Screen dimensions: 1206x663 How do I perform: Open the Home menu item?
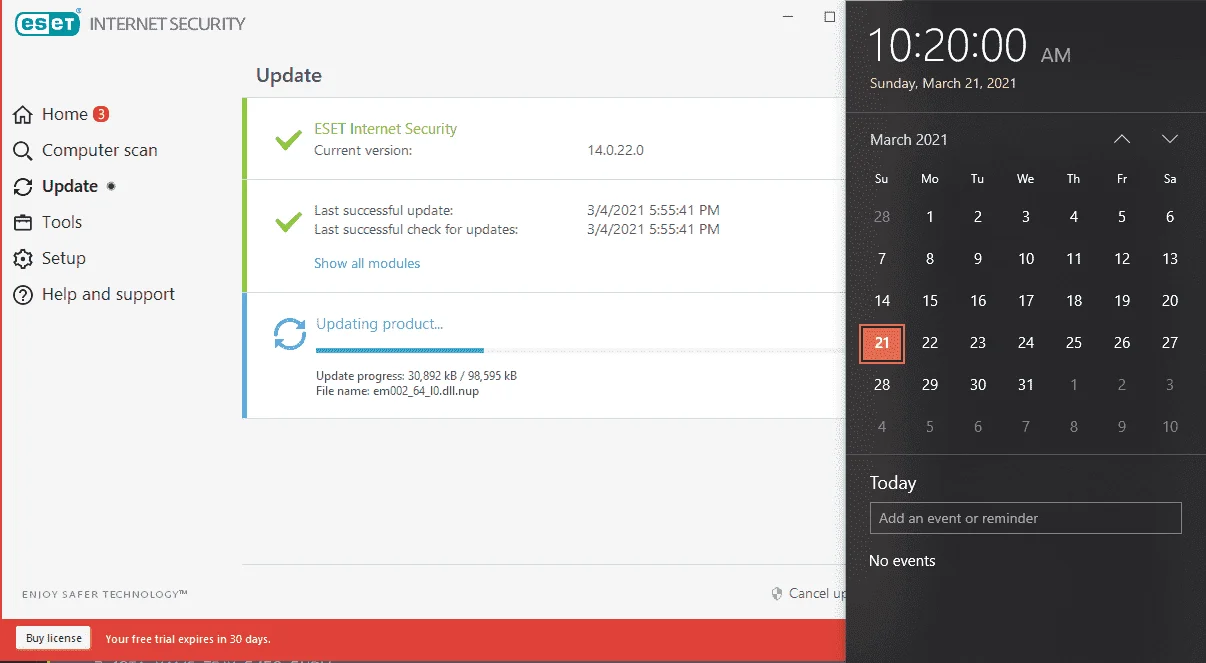pyautogui.click(x=65, y=115)
